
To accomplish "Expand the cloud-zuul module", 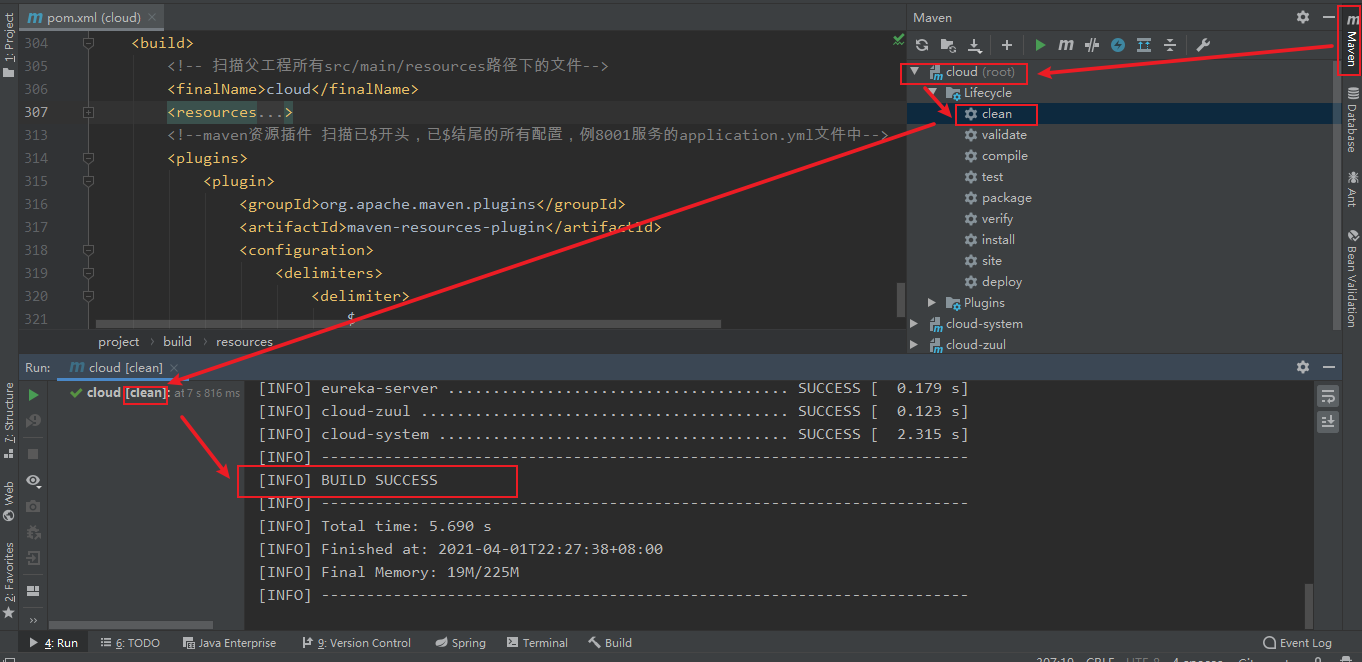I will point(914,344).
